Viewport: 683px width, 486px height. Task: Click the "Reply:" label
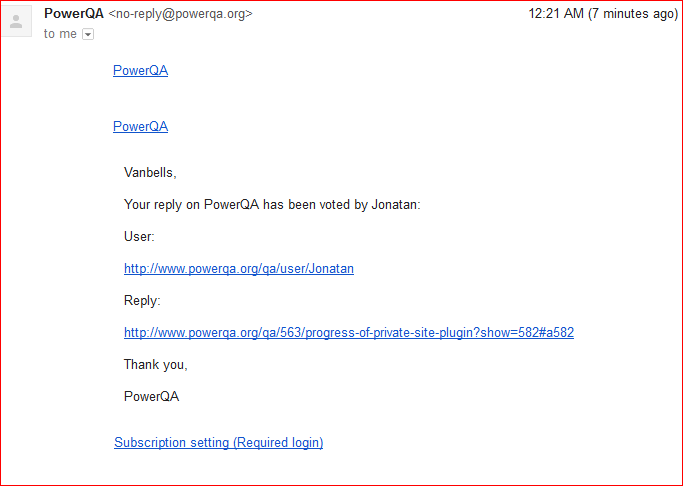[142, 300]
